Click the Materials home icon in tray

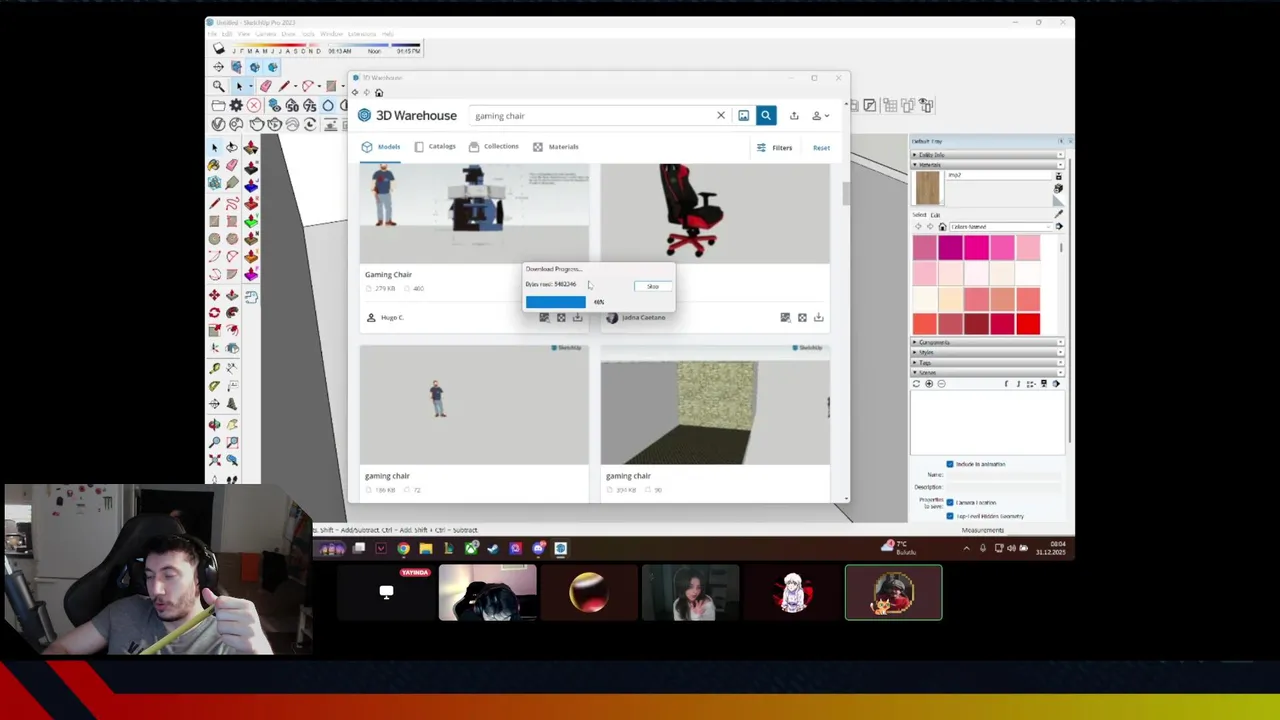coord(942,227)
